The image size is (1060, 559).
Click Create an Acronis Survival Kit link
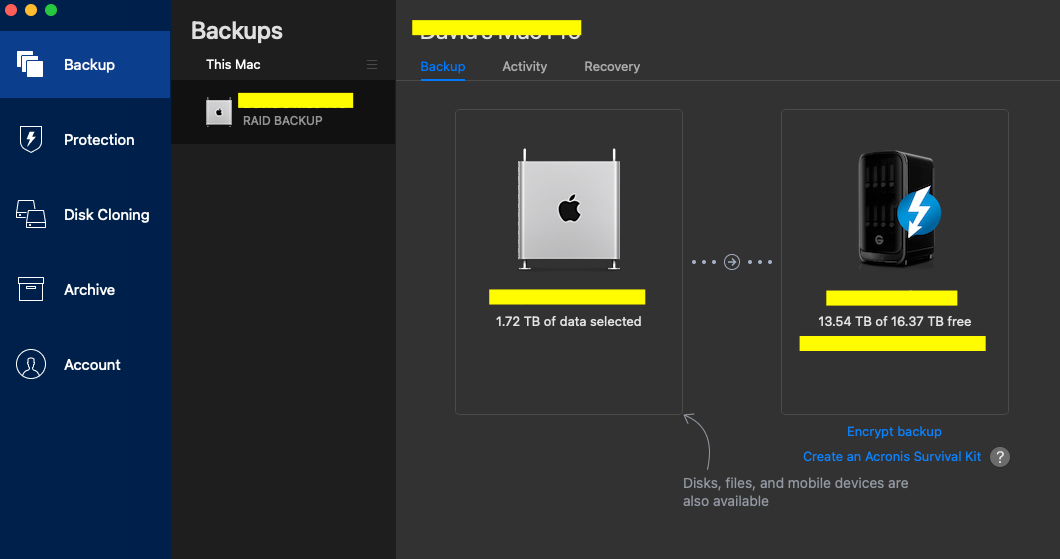pos(892,457)
